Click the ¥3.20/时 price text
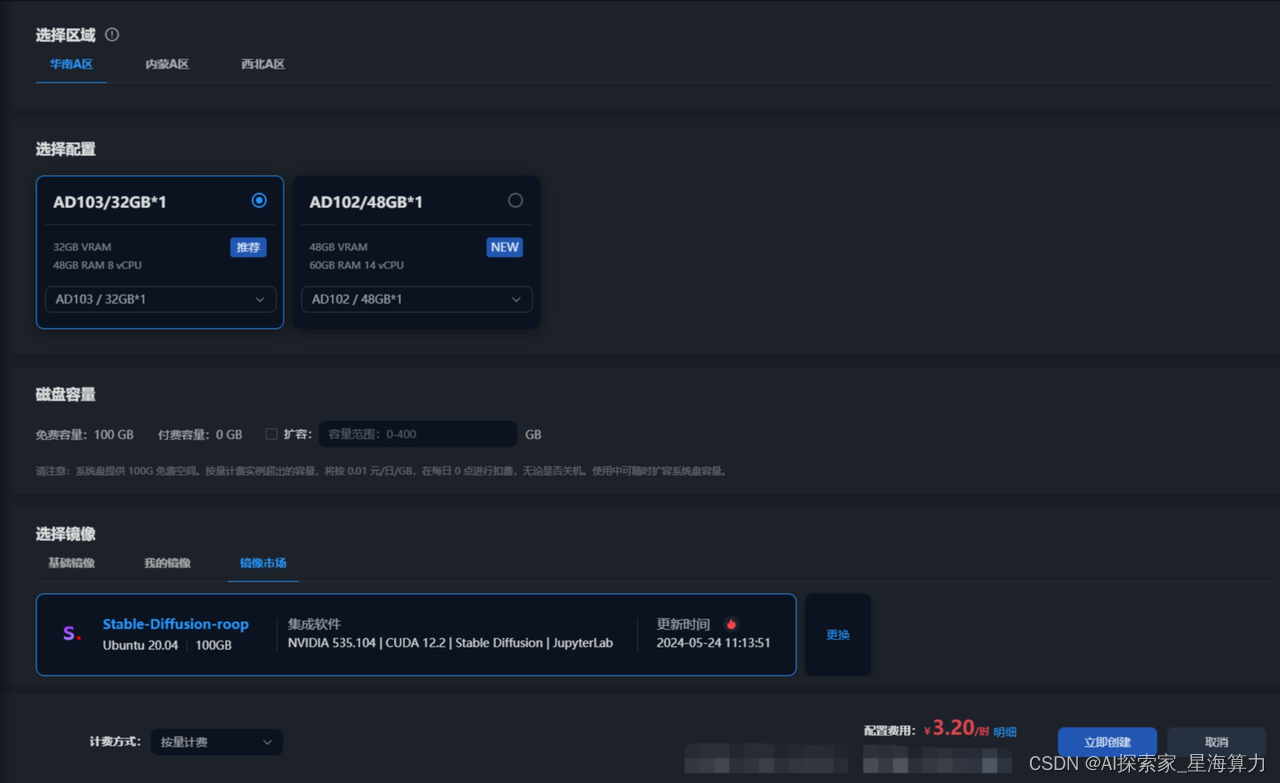The height and width of the screenshot is (783, 1280). click(956, 729)
